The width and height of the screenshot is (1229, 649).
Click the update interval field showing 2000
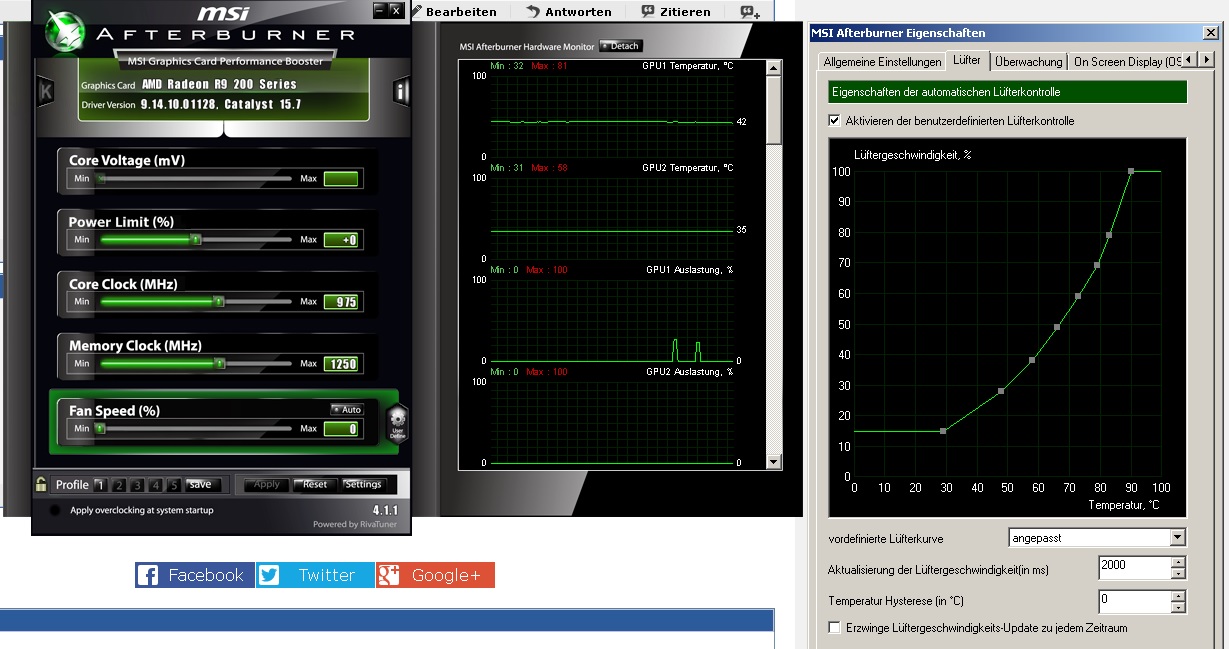[1134, 568]
